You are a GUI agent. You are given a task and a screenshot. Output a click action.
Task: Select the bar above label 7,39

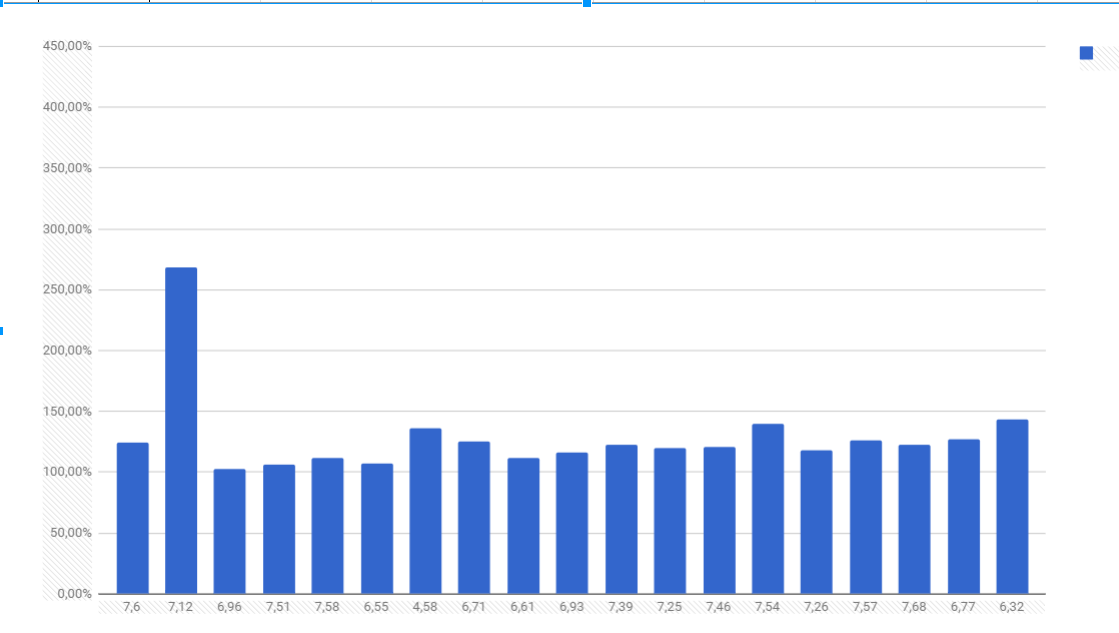[622, 520]
